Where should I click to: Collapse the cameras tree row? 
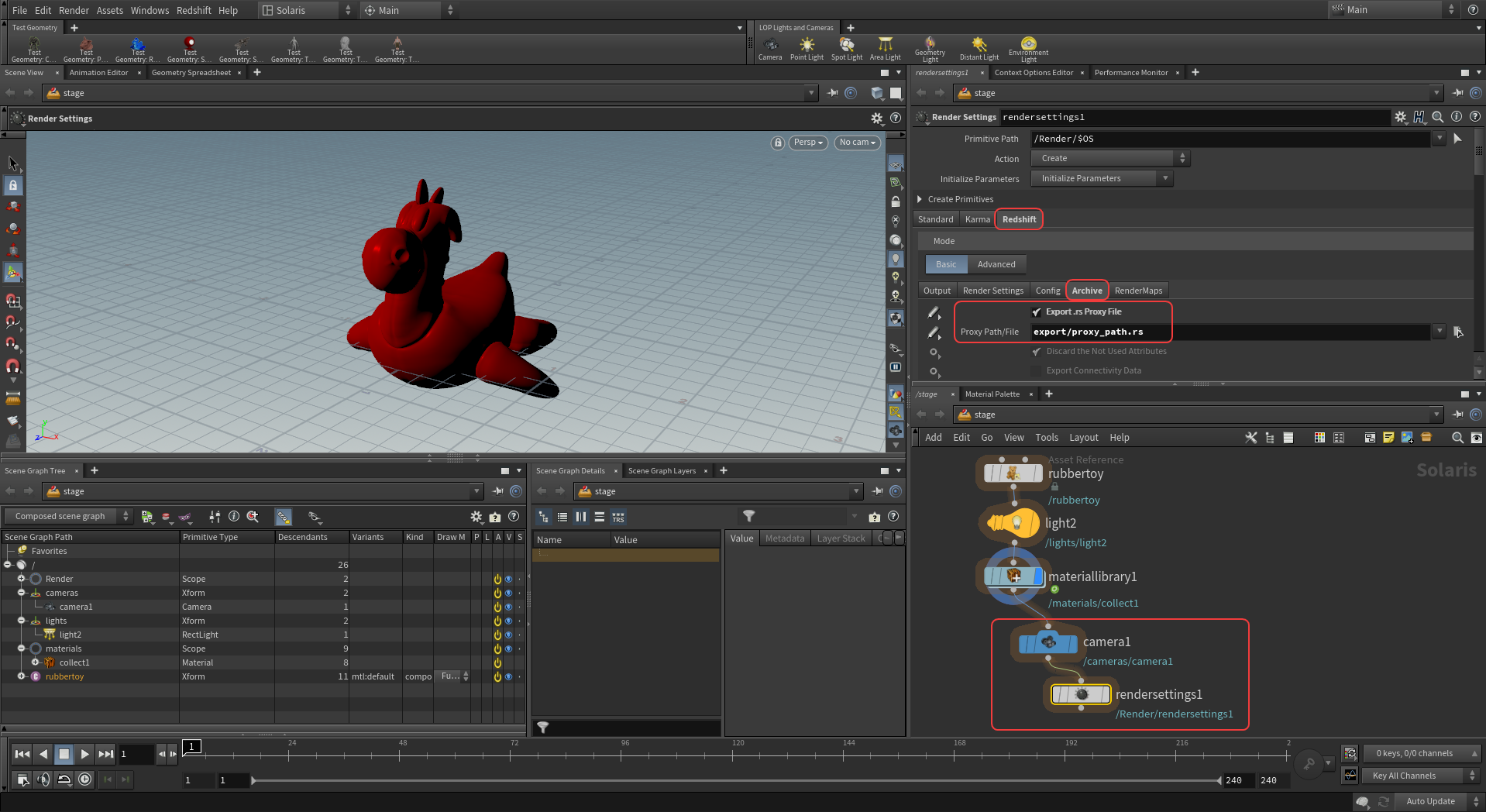coord(22,594)
